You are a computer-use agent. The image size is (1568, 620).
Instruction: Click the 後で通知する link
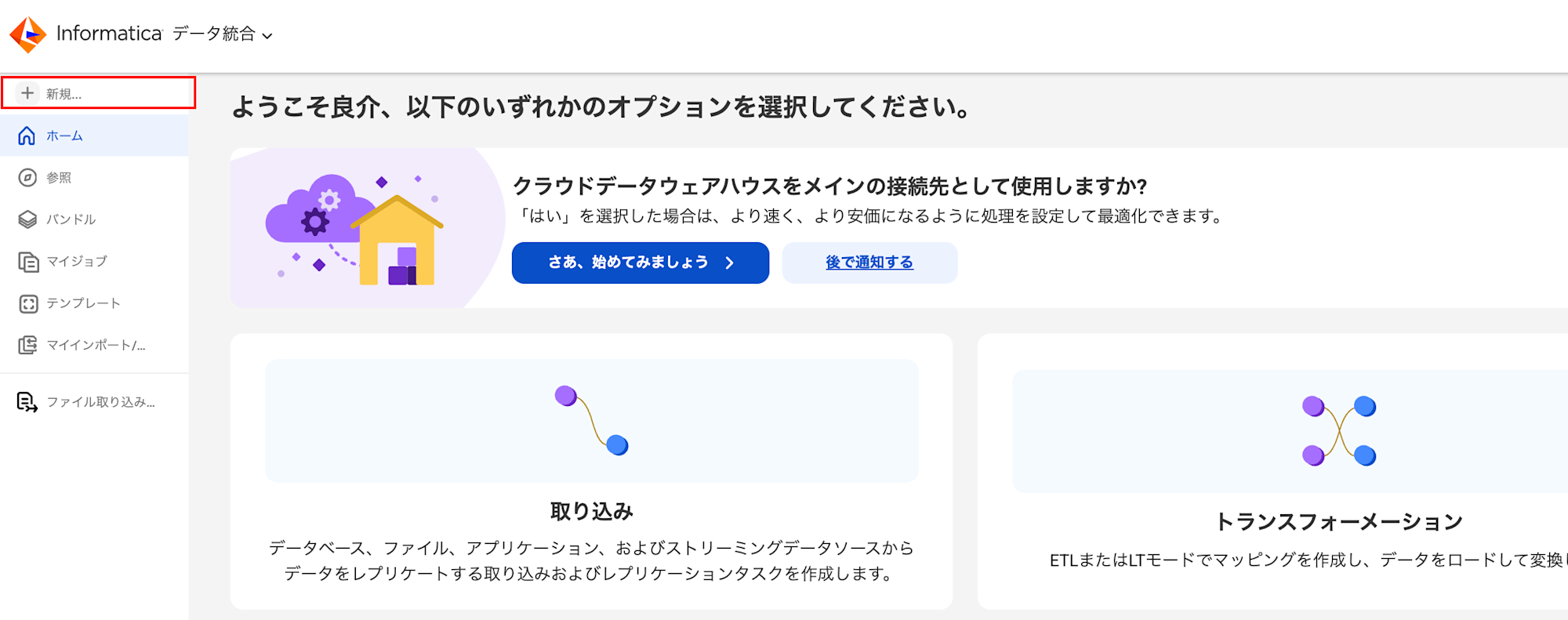[x=868, y=263]
